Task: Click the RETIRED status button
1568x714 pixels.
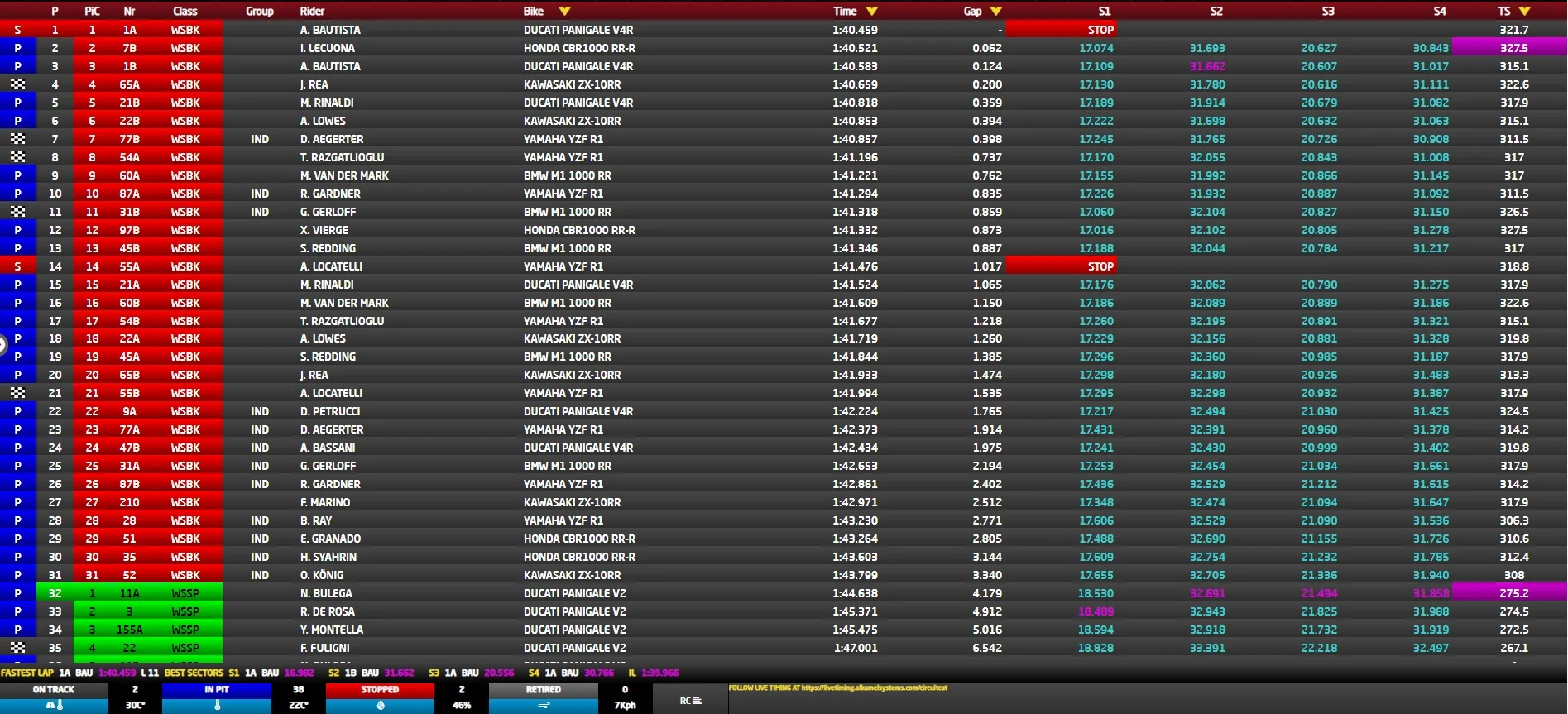Action: pos(544,689)
